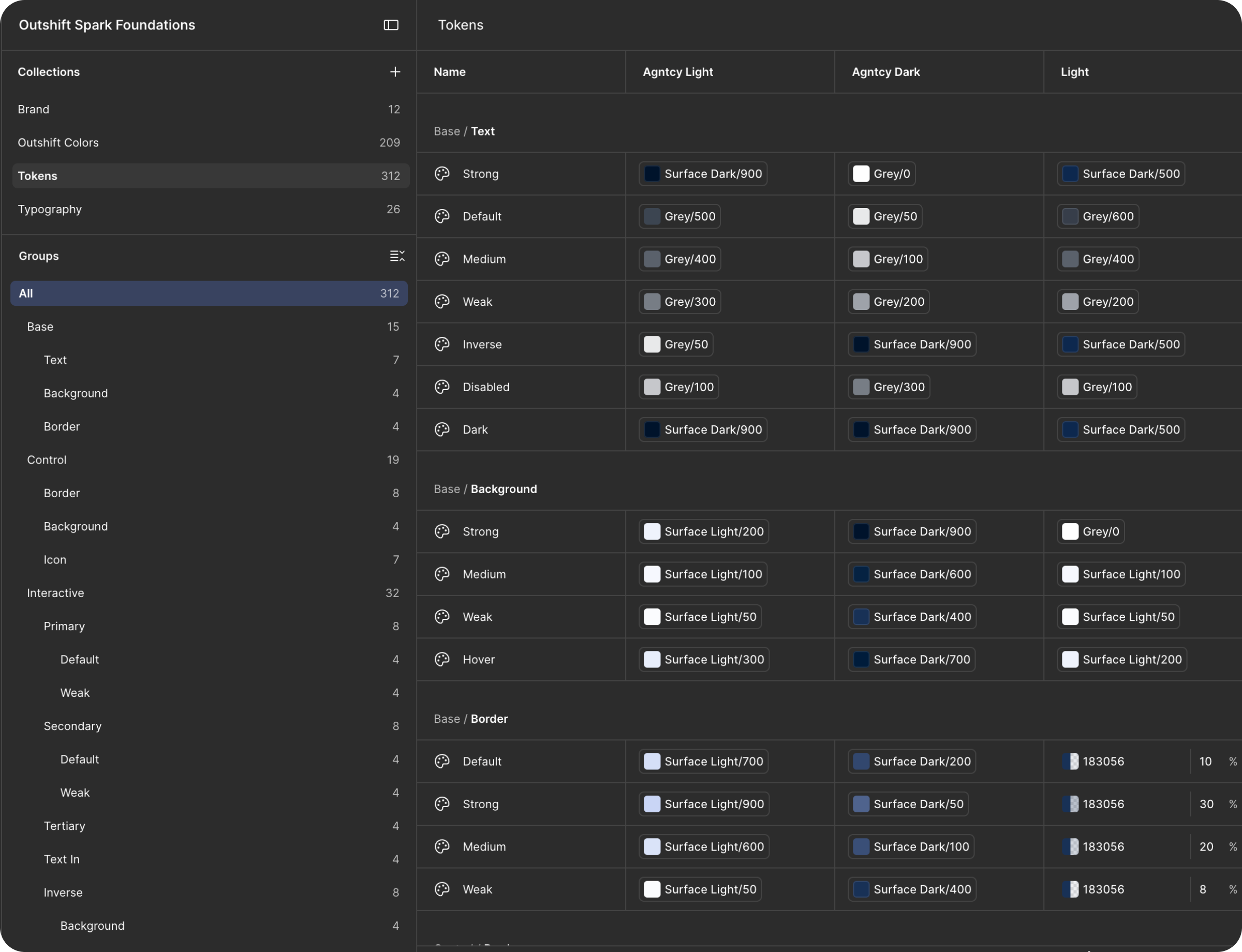Image resolution: width=1242 pixels, height=952 pixels.
Task: Click Background Medium Agntcy Dark Surface Dark/600 value
Action: tap(912, 574)
